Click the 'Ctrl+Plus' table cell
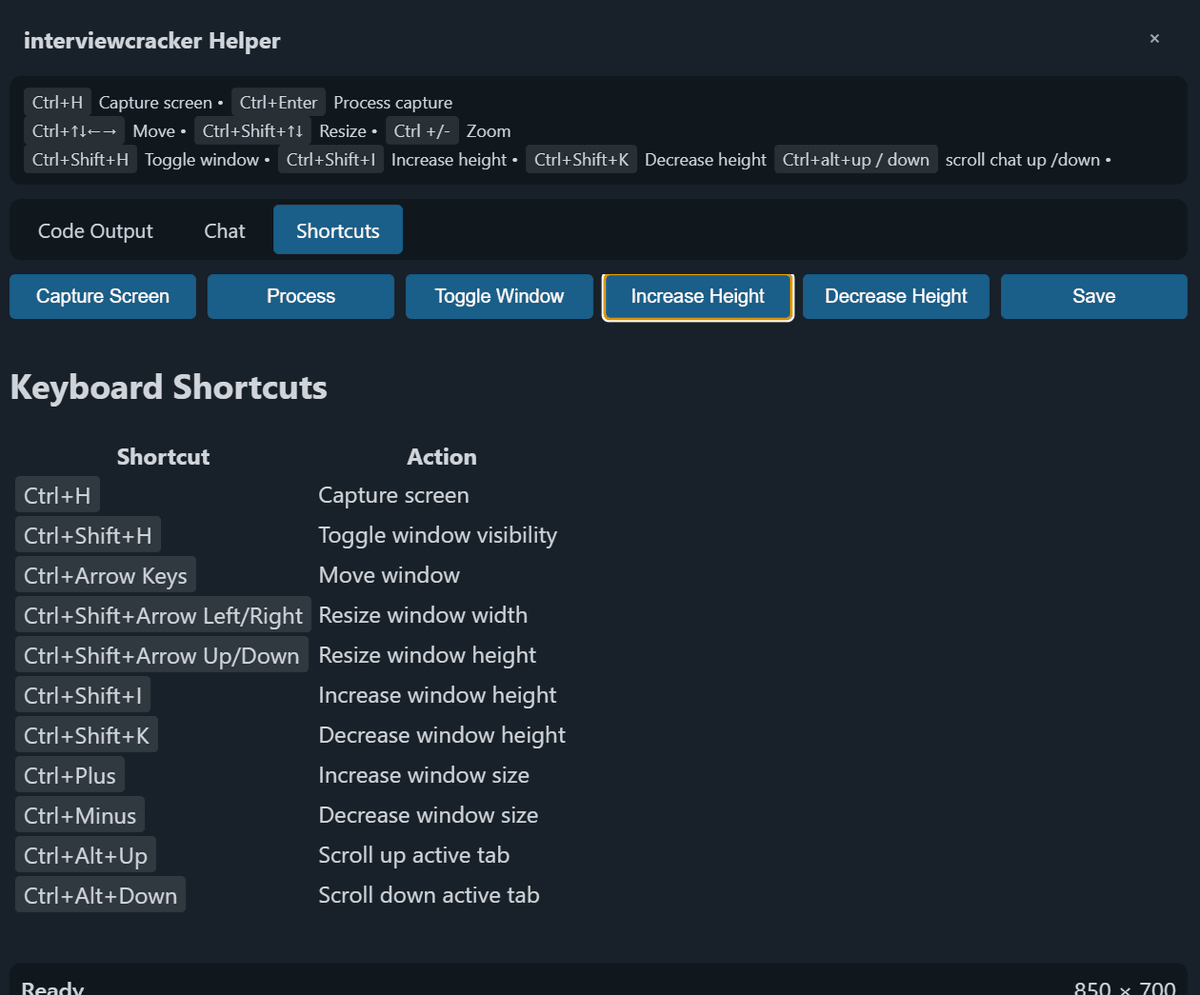Image resolution: width=1200 pixels, height=995 pixels. coord(70,775)
